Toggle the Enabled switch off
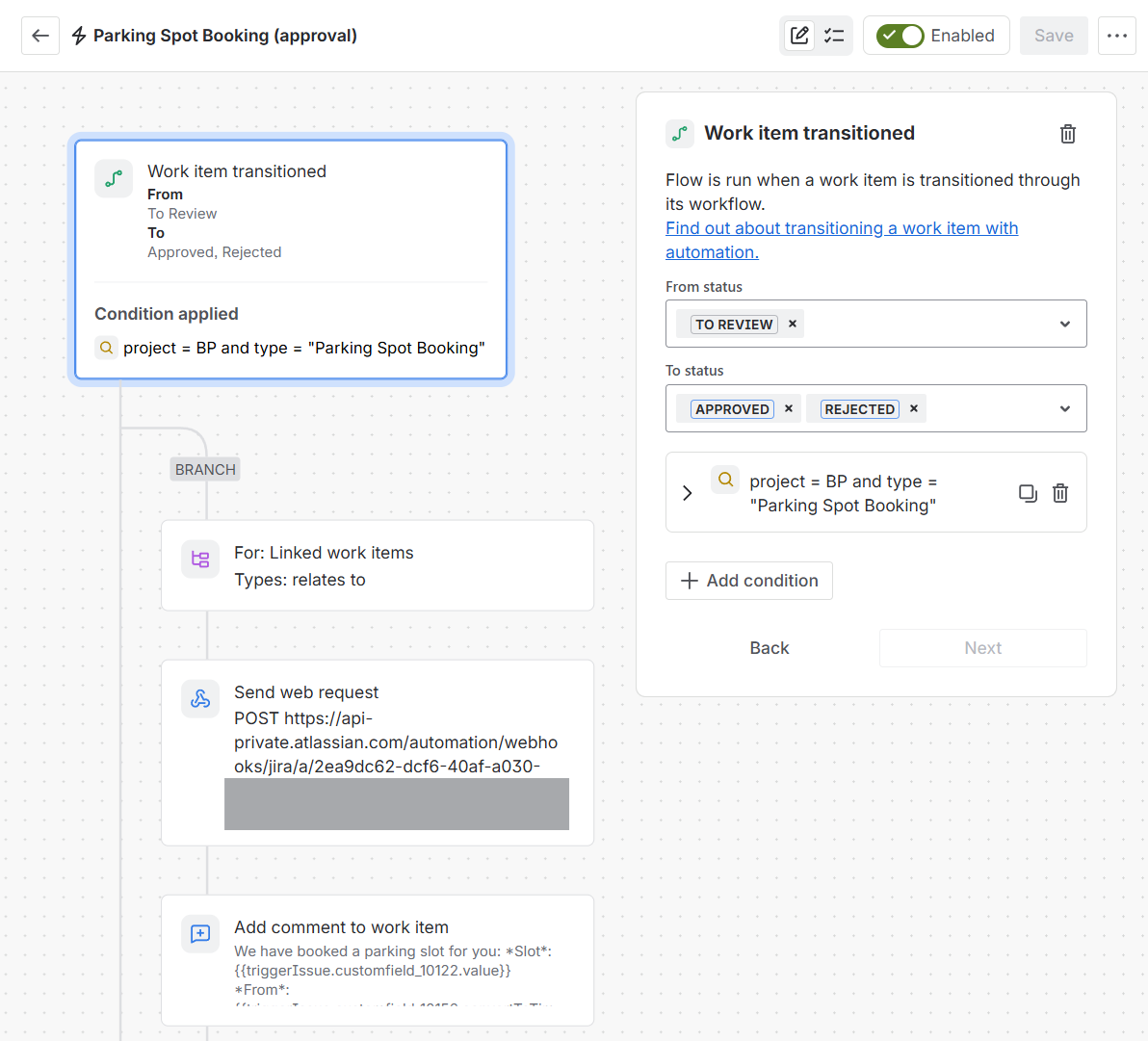 (x=900, y=35)
